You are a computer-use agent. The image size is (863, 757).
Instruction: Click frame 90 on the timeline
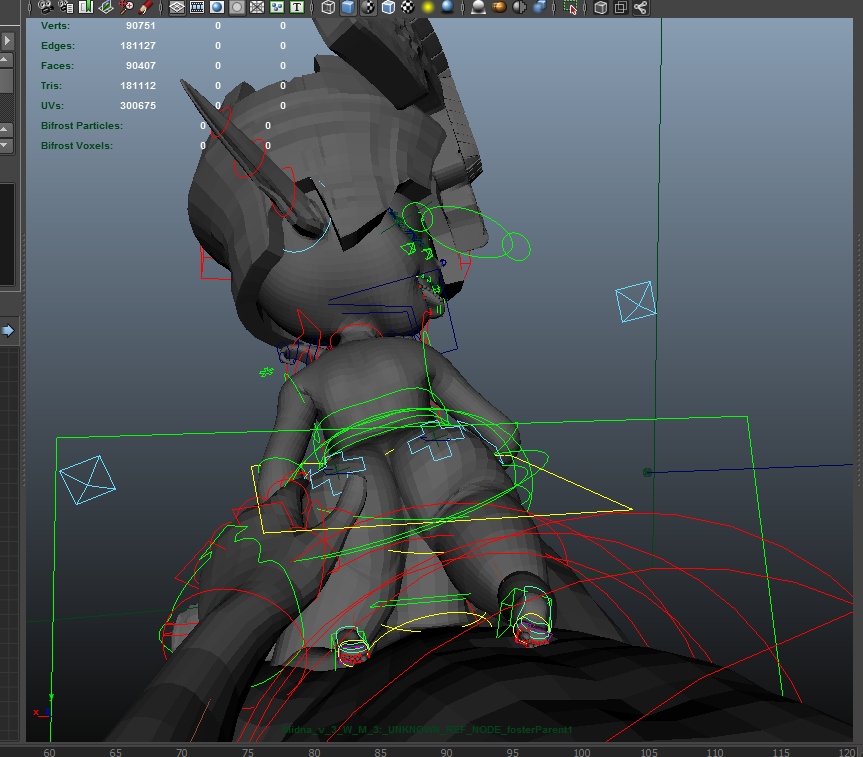(446, 752)
